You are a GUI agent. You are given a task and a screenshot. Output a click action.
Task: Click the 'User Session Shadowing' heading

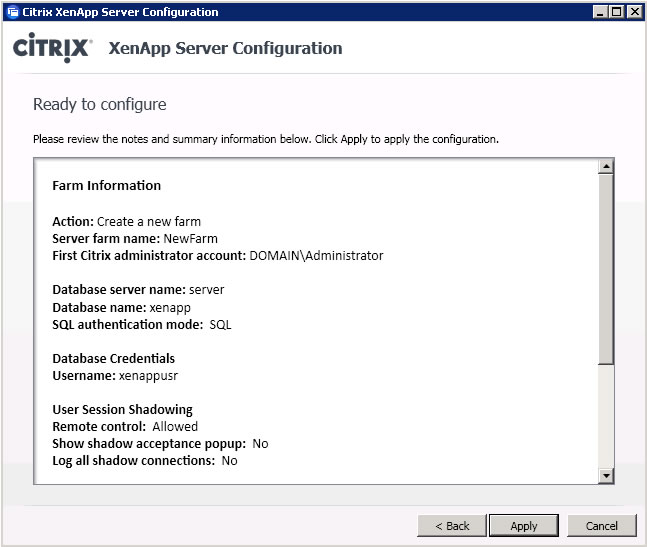click(122, 410)
